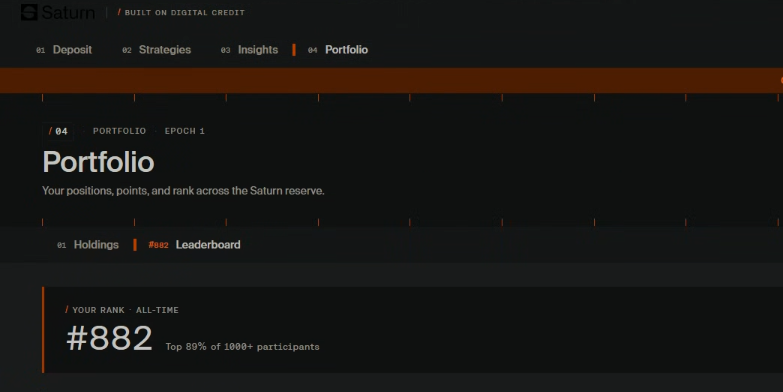Screen dimensions: 783x392
Task: Click Top 89% of 1000+ participants text
Action: tap(243, 347)
